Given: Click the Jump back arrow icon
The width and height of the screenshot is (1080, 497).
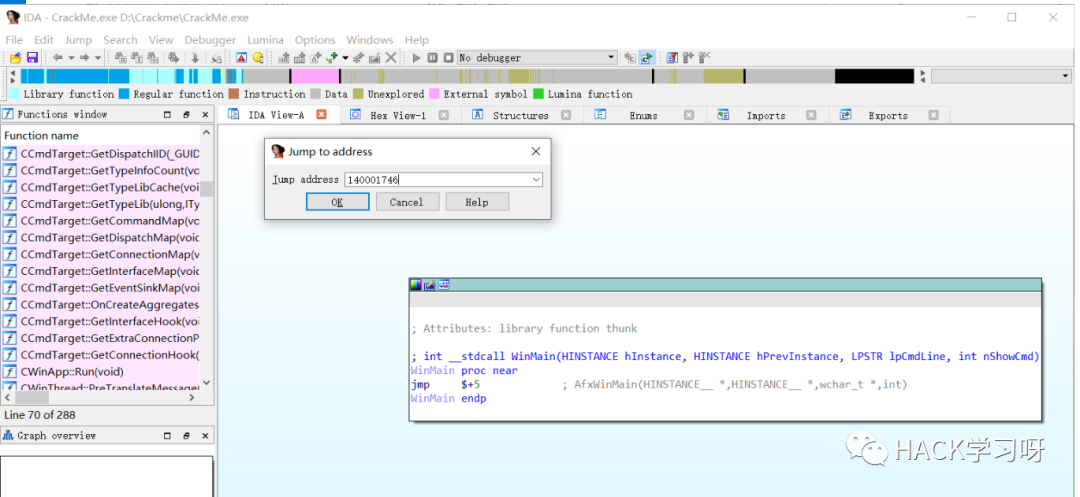Looking at the screenshot, I should (x=58, y=58).
